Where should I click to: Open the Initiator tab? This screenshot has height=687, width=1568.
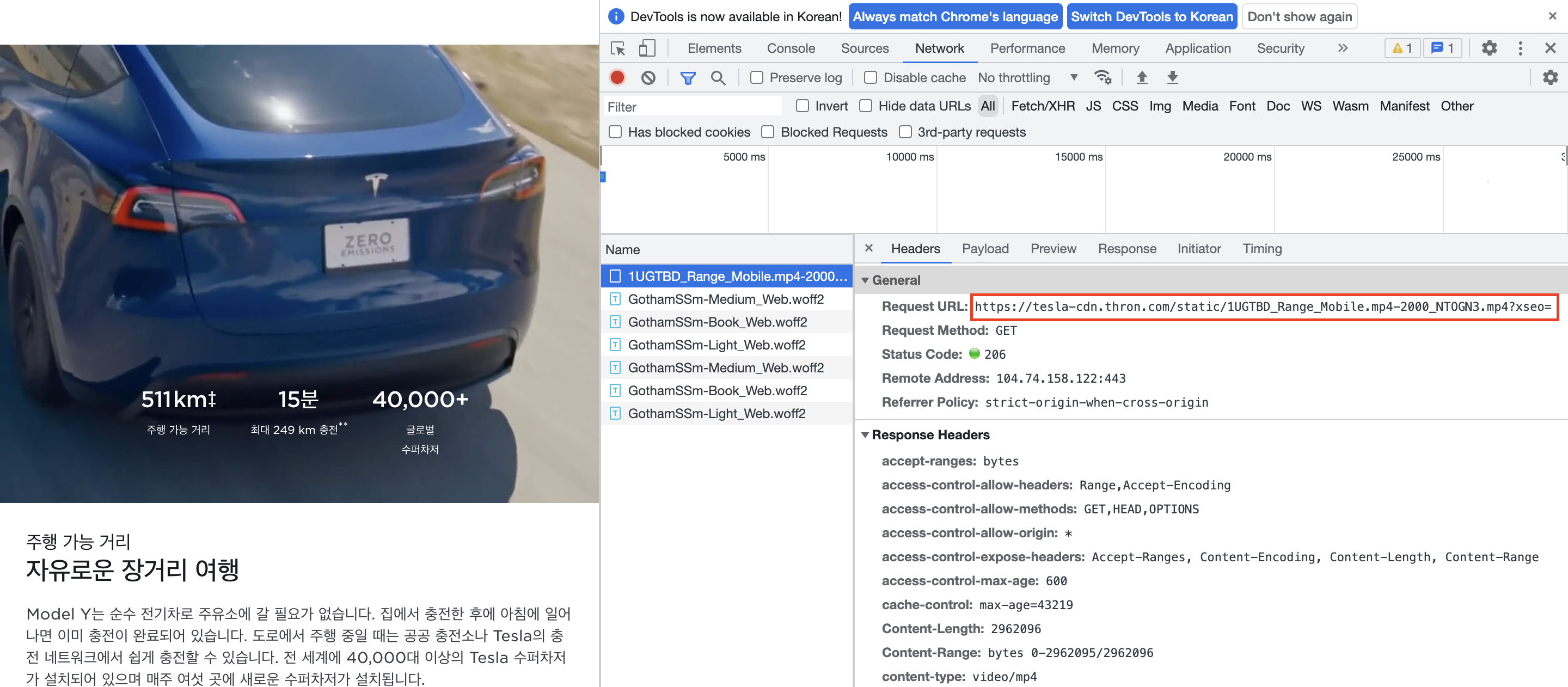(x=1198, y=248)
